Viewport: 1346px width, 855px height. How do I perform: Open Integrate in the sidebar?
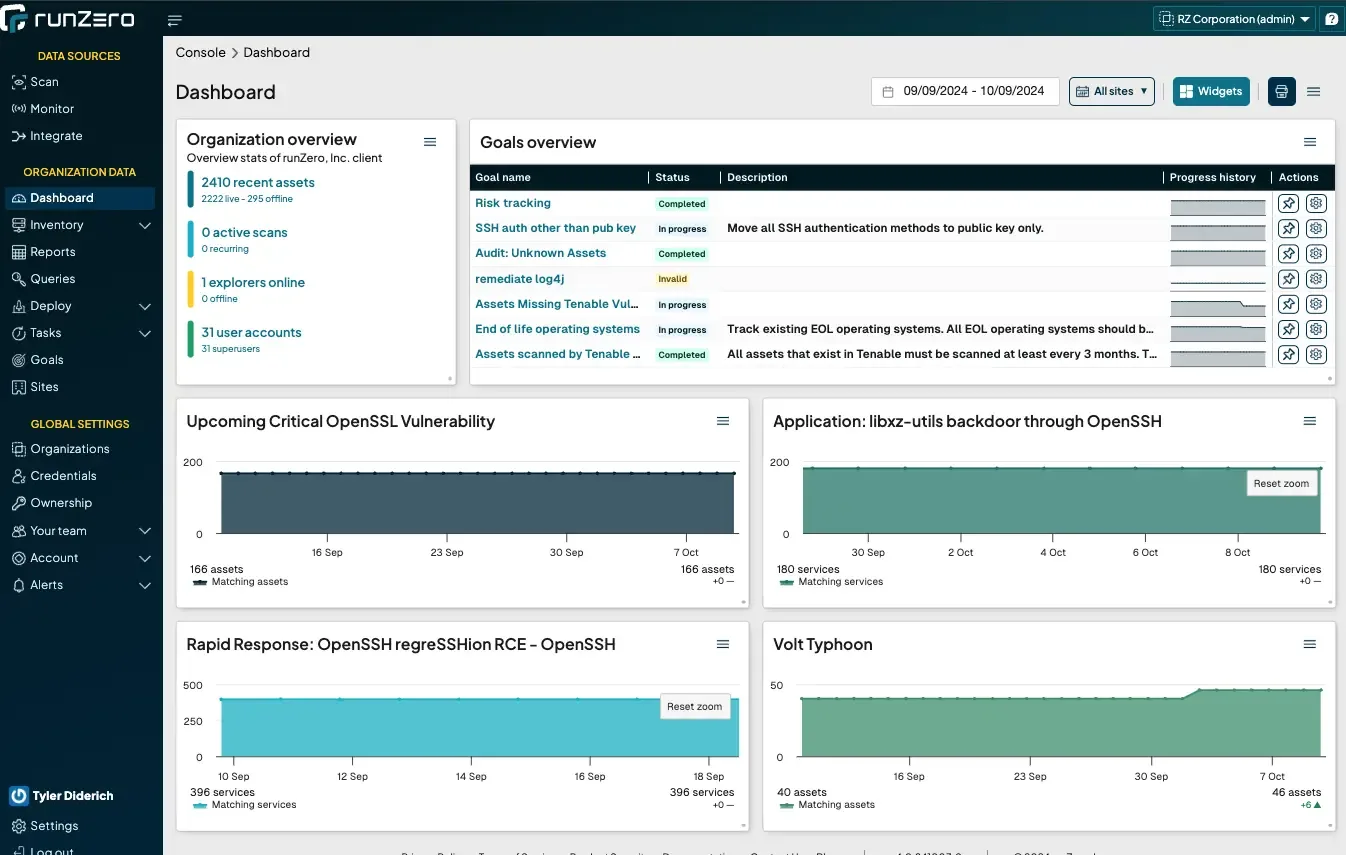pyautogui.click(x=56, y=136)
